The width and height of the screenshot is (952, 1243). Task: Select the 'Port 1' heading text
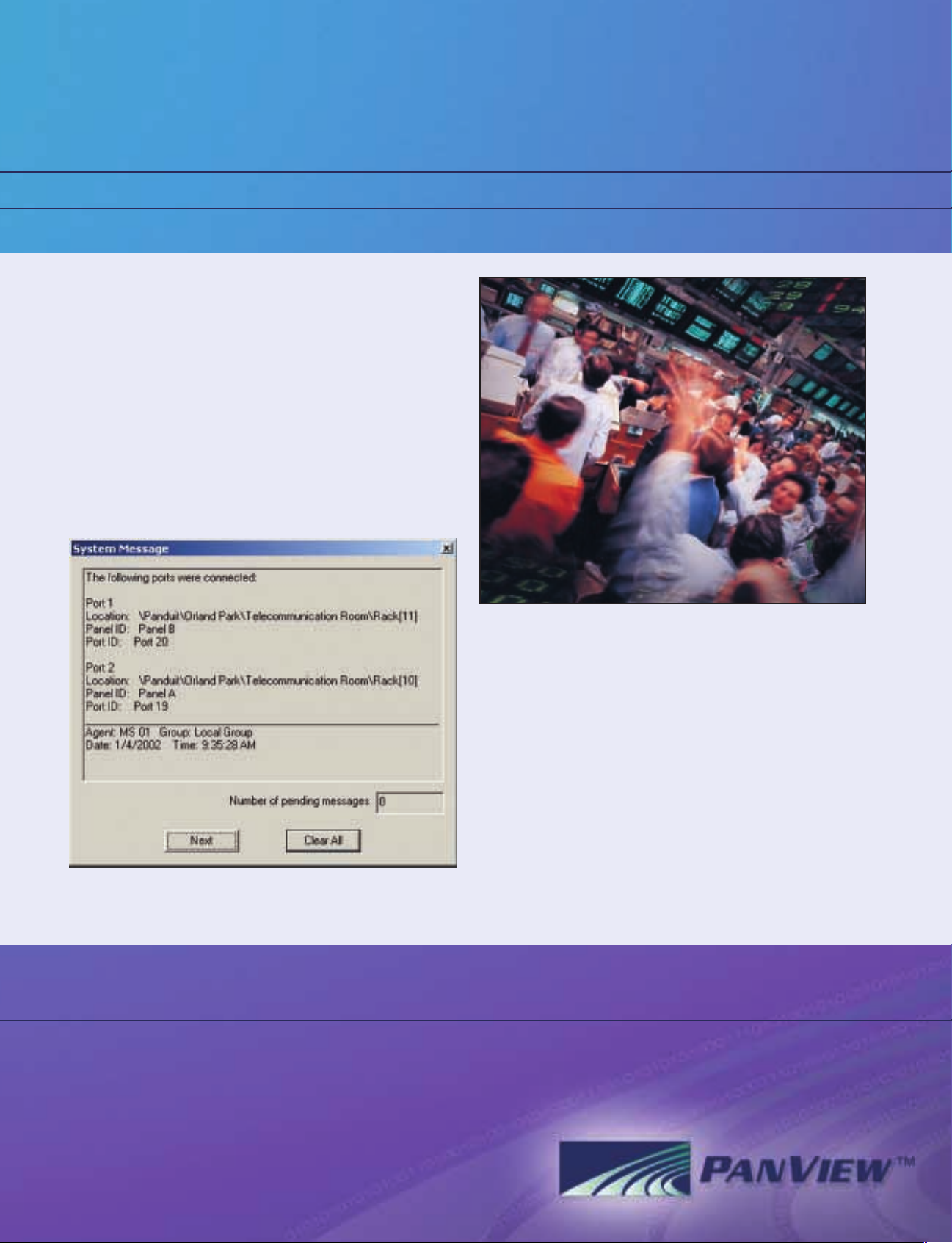pos(100,603)
